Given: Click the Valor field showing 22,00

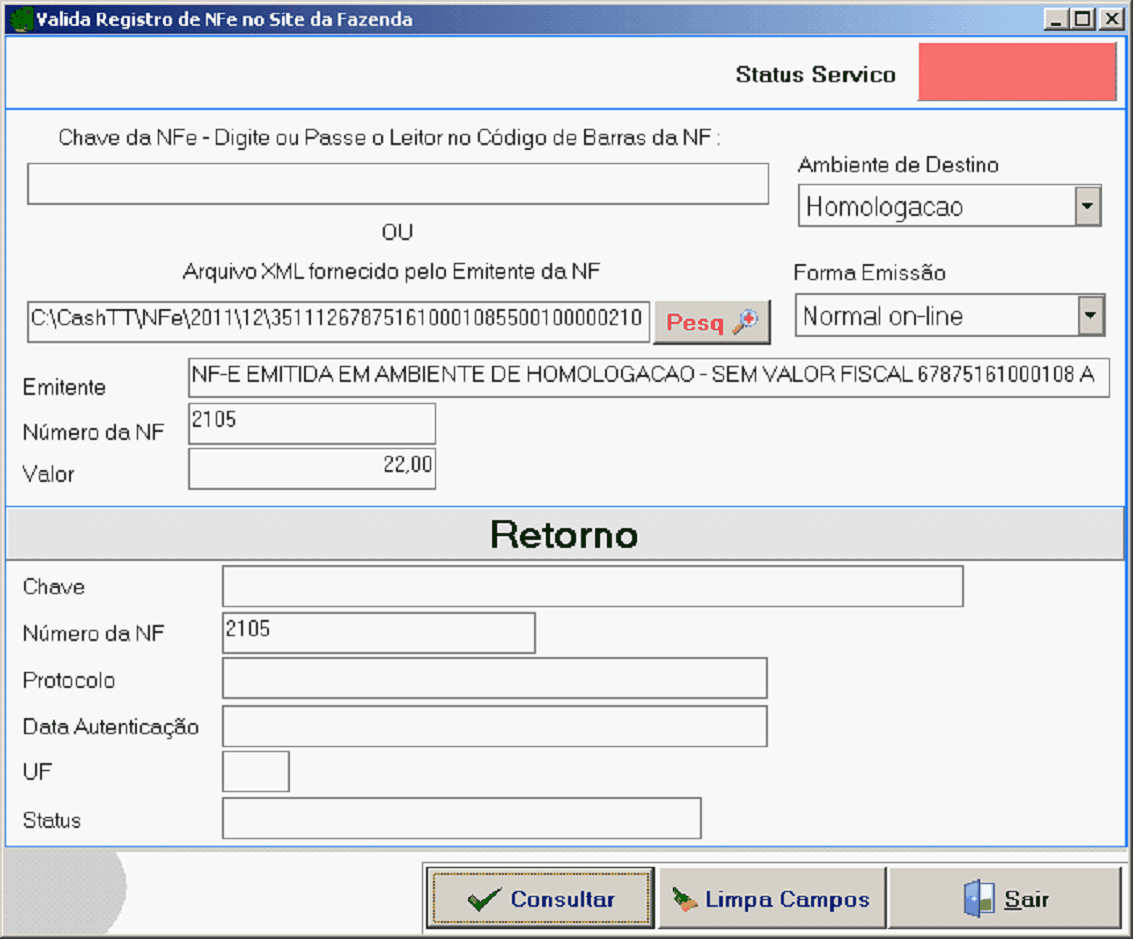Looking at the screenshot, I should point(311,469).
